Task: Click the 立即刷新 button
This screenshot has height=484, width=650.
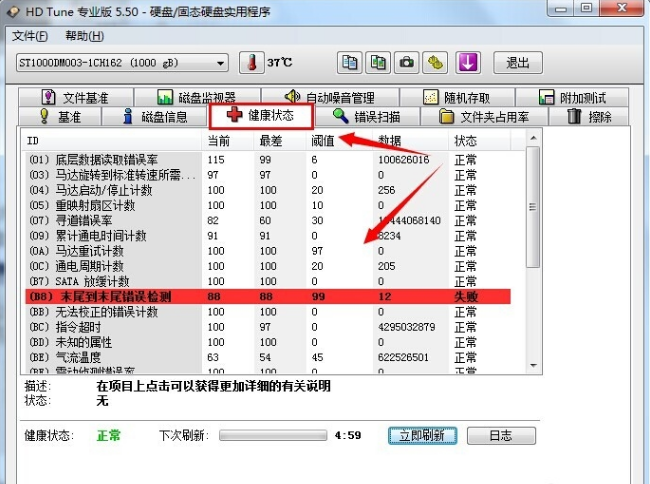Action: [422, 436]
